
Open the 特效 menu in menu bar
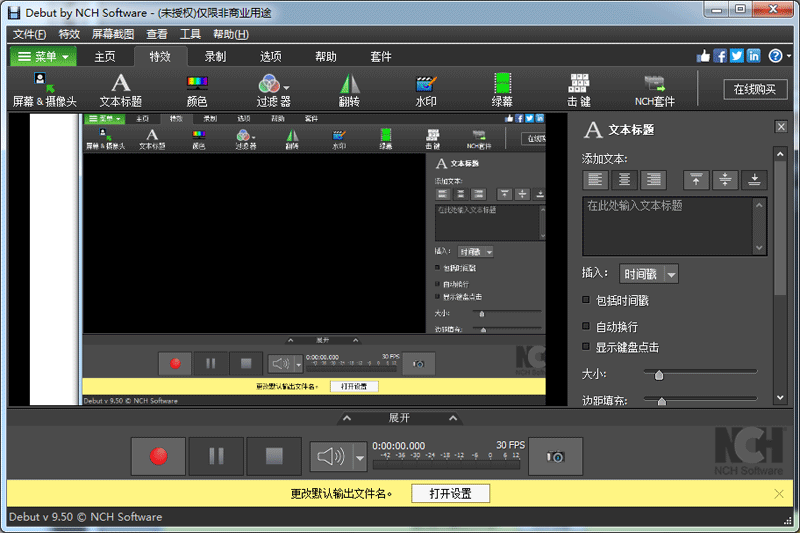69,34
